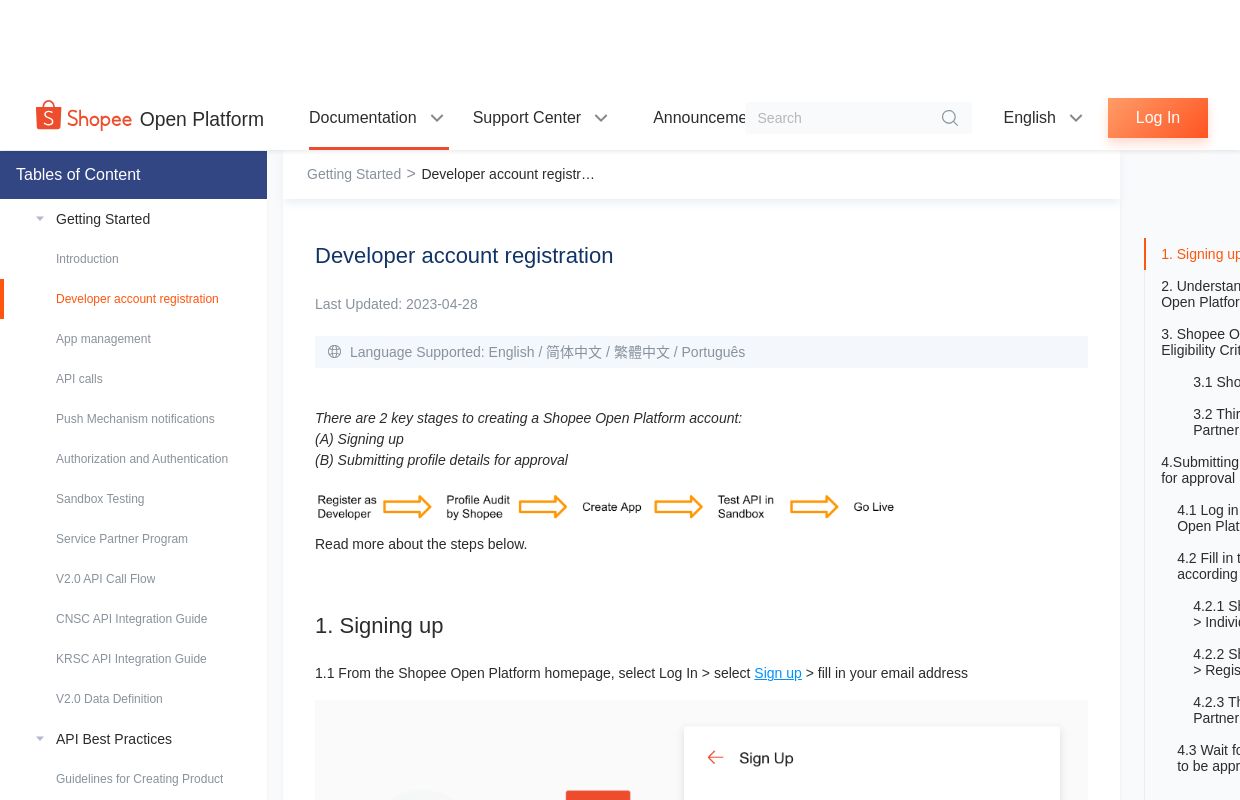Expand the Documentation menu chevron
The width and height of the screenshot is (1240, 800).
pos(437,118)
